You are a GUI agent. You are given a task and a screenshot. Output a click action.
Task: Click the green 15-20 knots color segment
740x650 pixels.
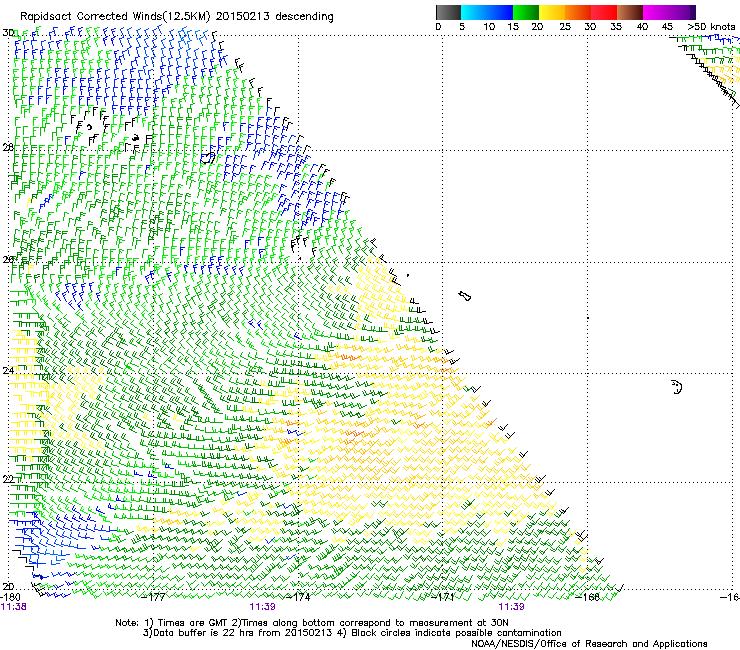pyautogui.click(x=526, y=12)
